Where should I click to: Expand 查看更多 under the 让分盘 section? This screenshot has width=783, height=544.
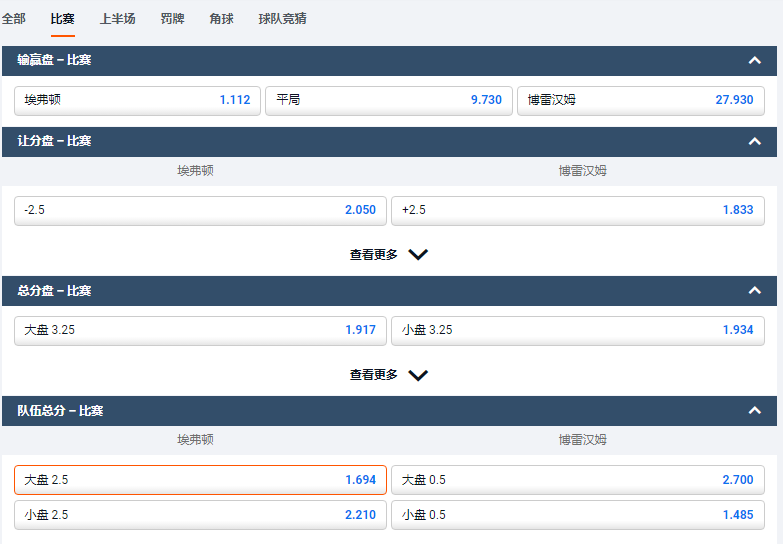389,255
